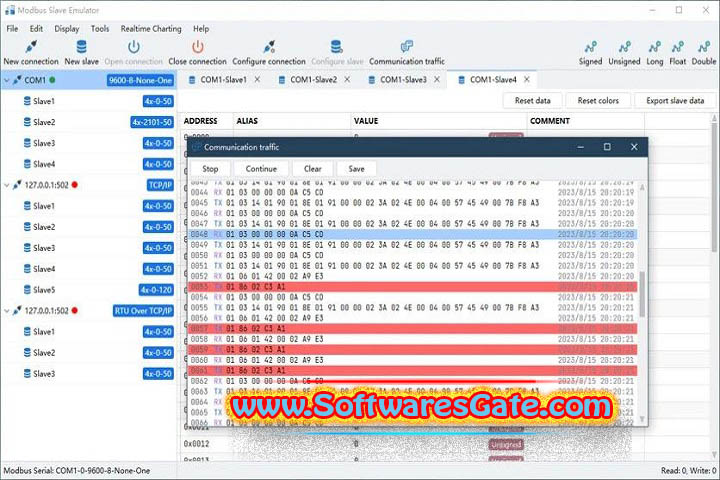Close the COM1-Slave3 tab
Viewport: 720px width, 480px height.
coord(437,80)
